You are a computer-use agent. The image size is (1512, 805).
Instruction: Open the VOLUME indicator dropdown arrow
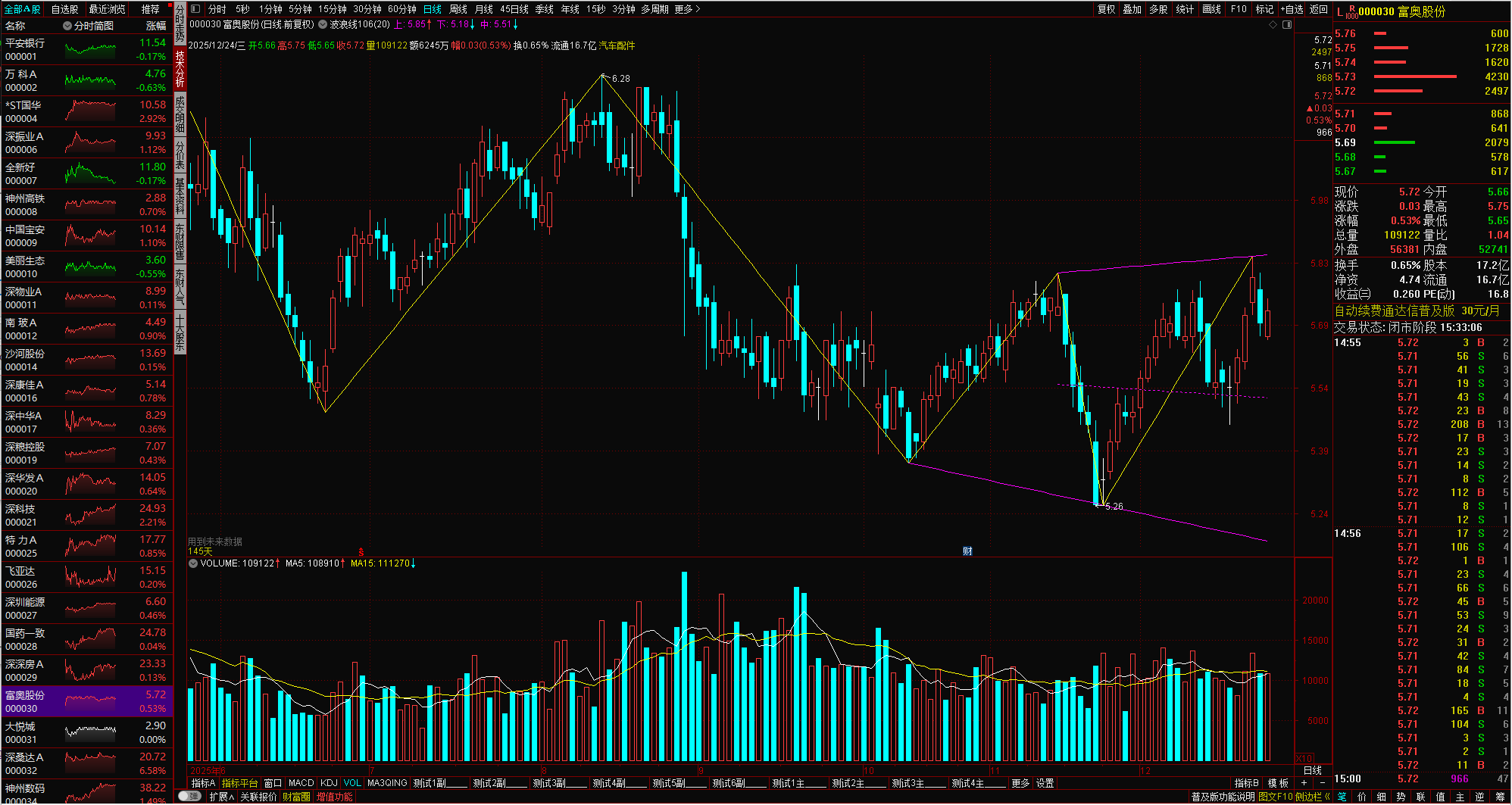point(193,563)
